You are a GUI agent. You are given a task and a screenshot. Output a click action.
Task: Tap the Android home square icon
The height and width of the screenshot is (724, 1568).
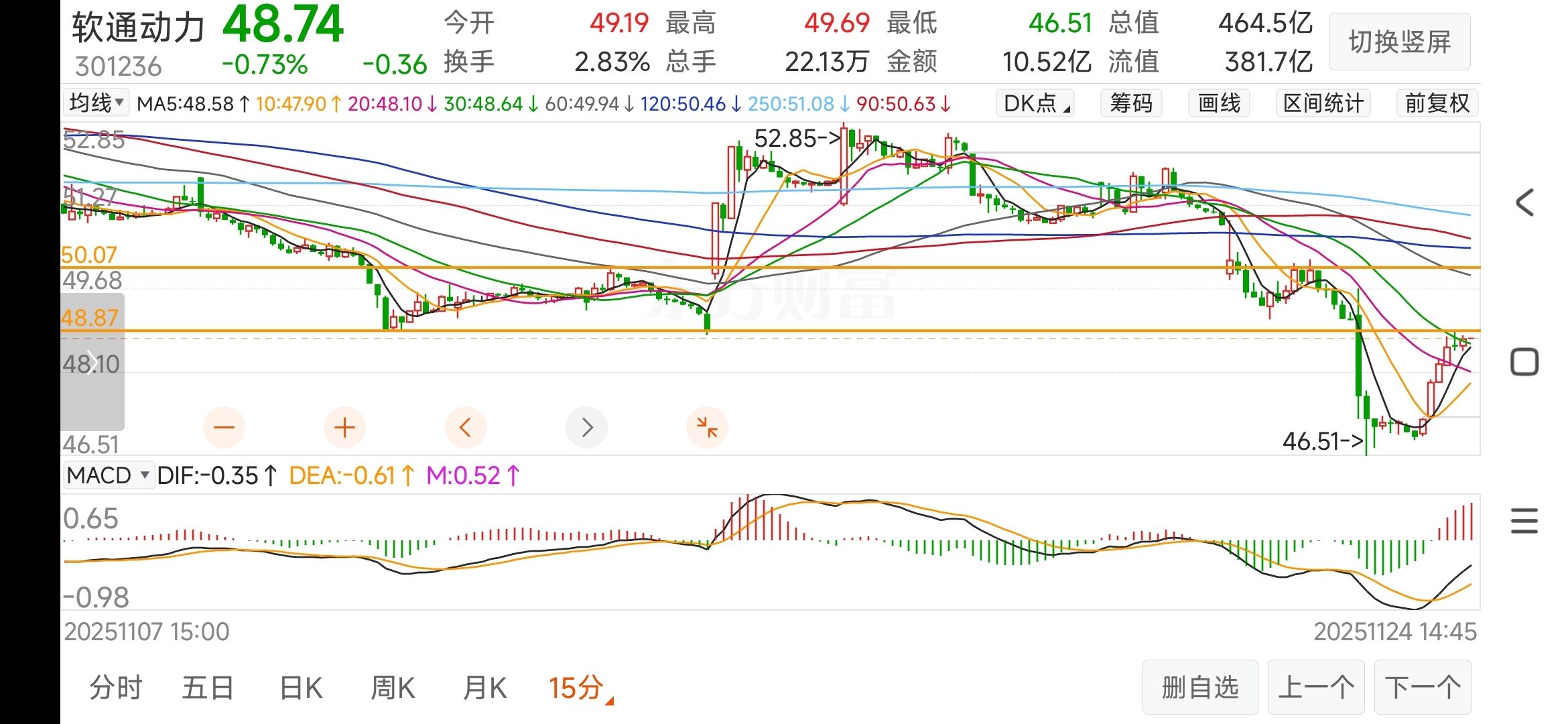(1524, 362)
